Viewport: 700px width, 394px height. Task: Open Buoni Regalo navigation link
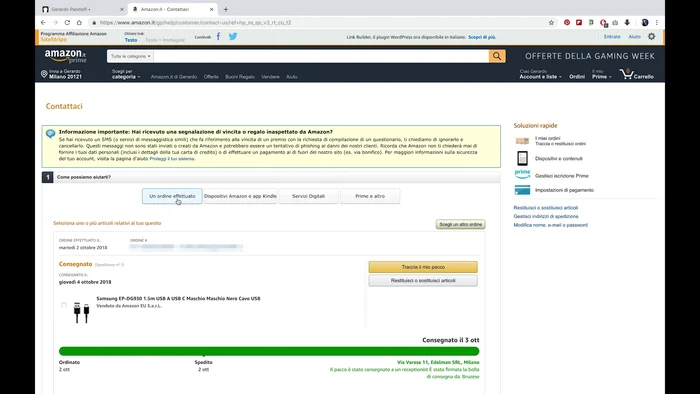click(x=240, y=77)
